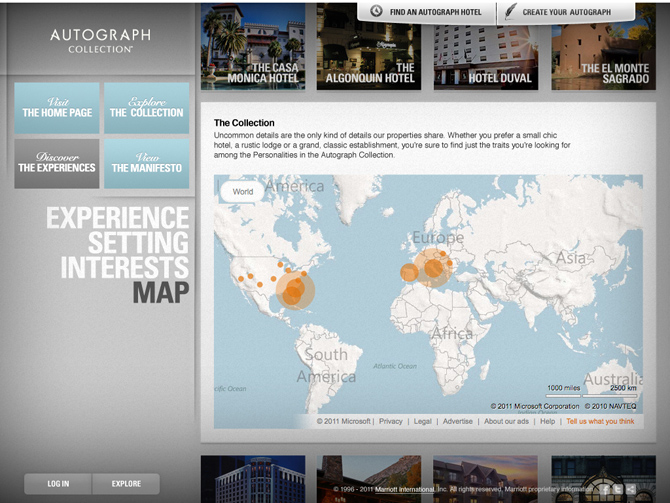Open The Casa Monica Hotel thumbnail
The height and width of the screenshot is (503, 670).
click(253, 46)
